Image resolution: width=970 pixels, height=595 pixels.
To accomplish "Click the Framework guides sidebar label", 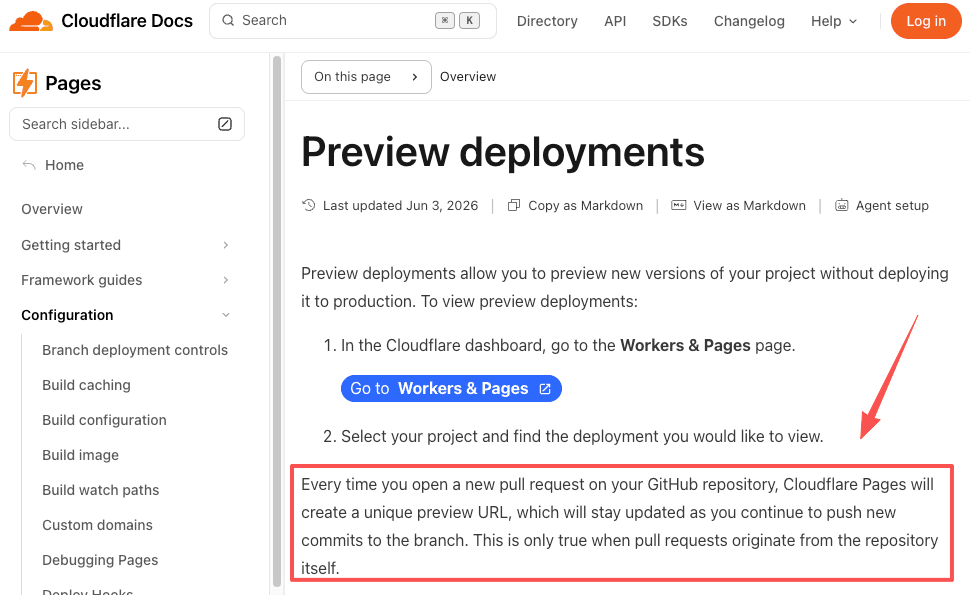I will point(81,280).
